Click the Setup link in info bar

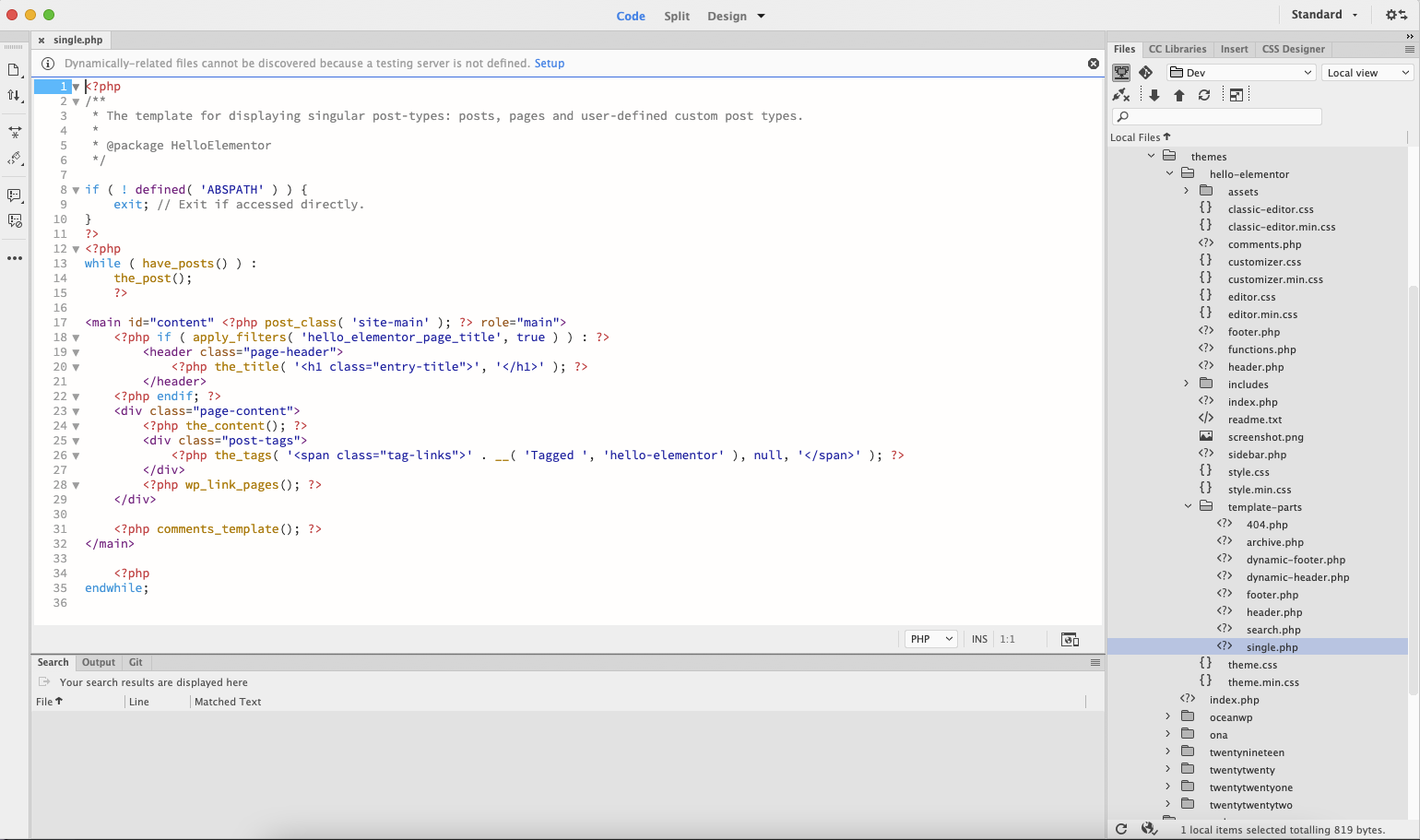click(550, 64)
